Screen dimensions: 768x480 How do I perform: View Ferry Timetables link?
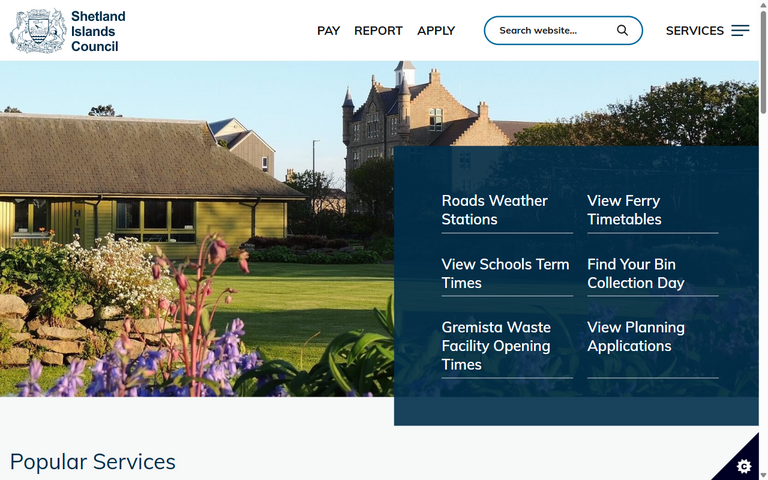pyautogui.click(x=624, y=210)
